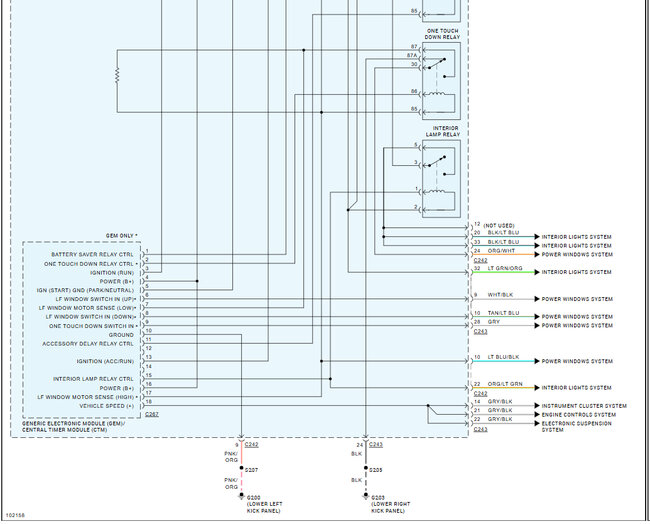Click the TAN/LT BLU wire color label
650x524 pixels.
tap(503, 313)
